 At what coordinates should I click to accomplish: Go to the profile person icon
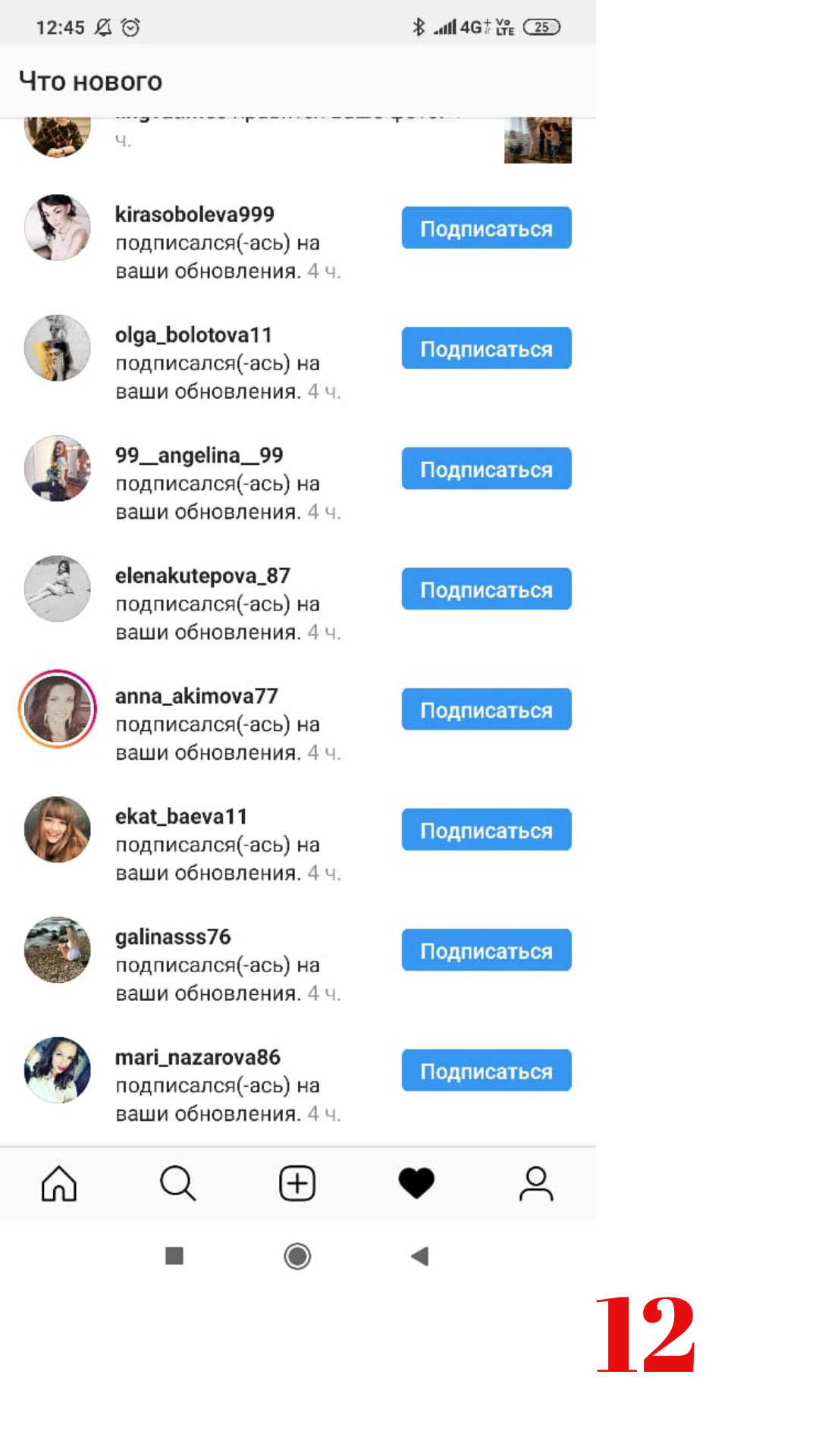point(536,1183)
